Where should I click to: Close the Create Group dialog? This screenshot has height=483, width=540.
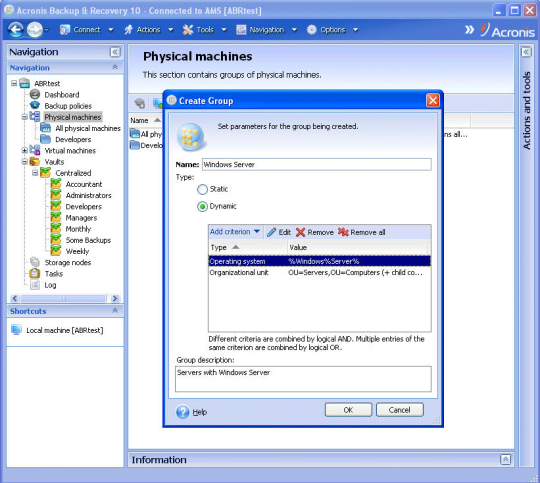(x=433, y=101)
